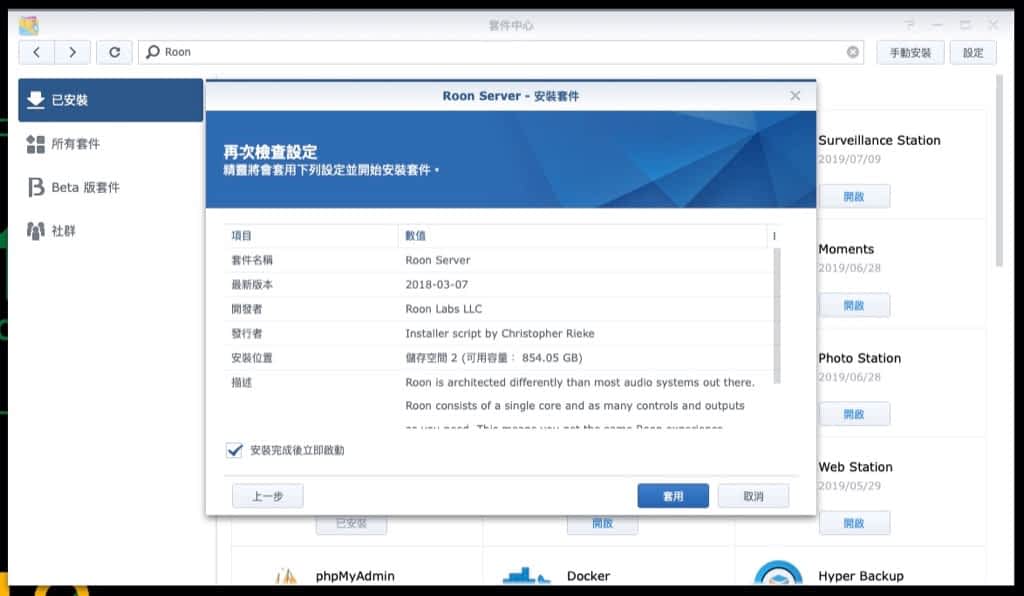Click the 數值 column header
The width and height of the screenshot is (1024, 596).
click(x=583, y=236)
